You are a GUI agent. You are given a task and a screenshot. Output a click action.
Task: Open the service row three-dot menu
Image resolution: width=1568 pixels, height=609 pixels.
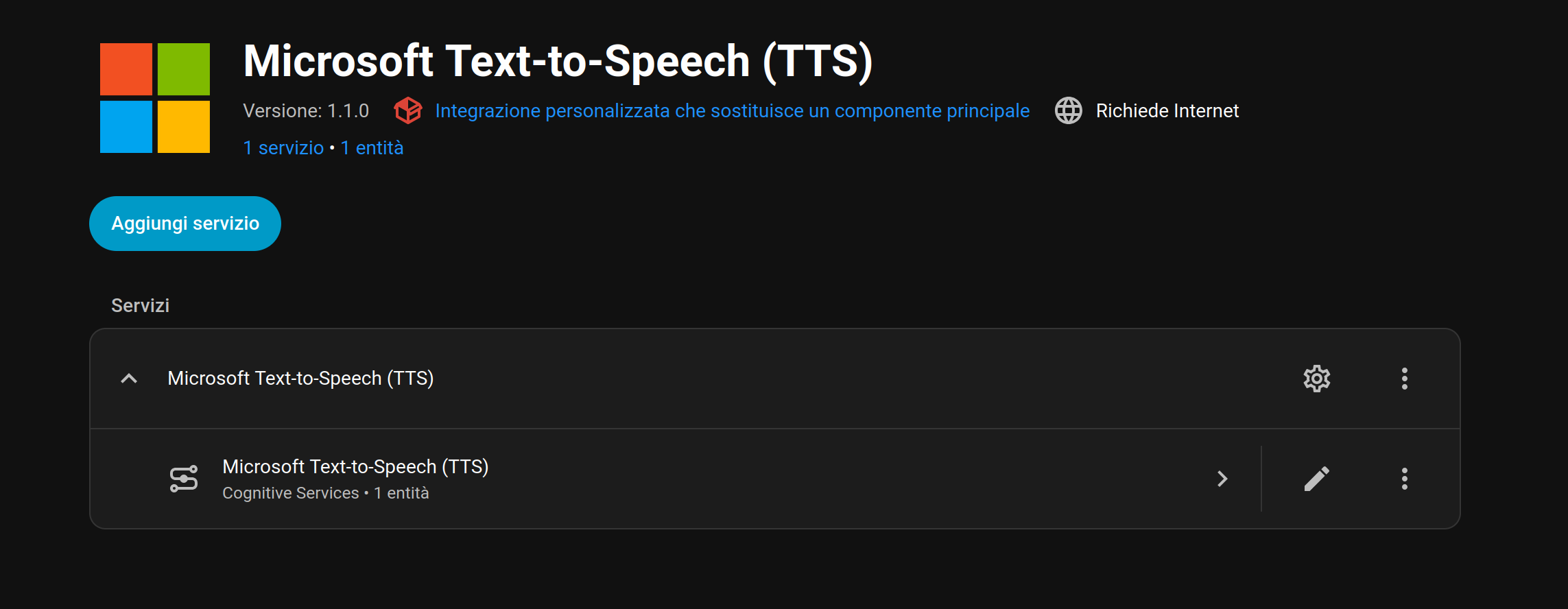tap(1404, 378)
